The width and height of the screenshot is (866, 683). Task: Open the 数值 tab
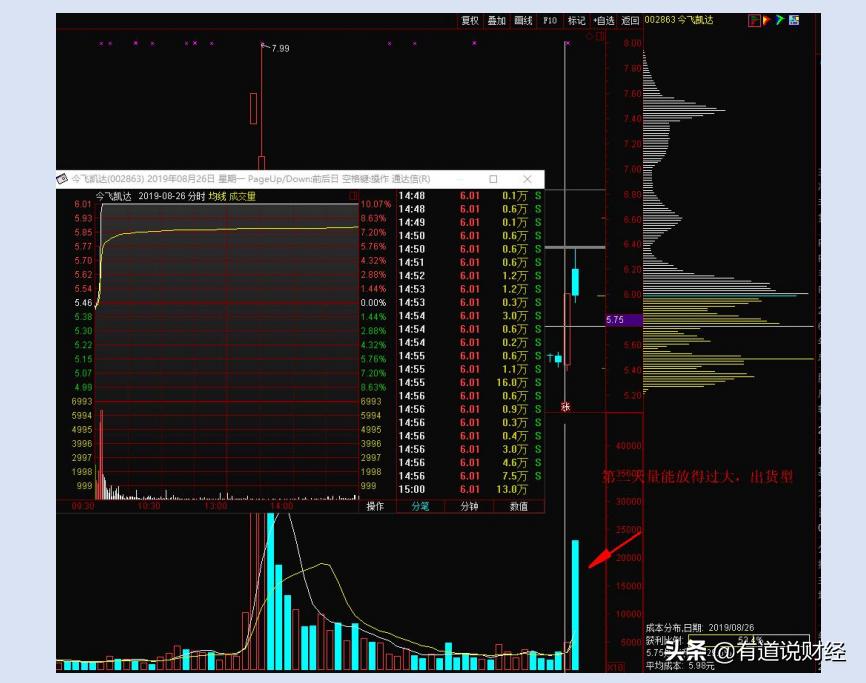coord(519,506)
